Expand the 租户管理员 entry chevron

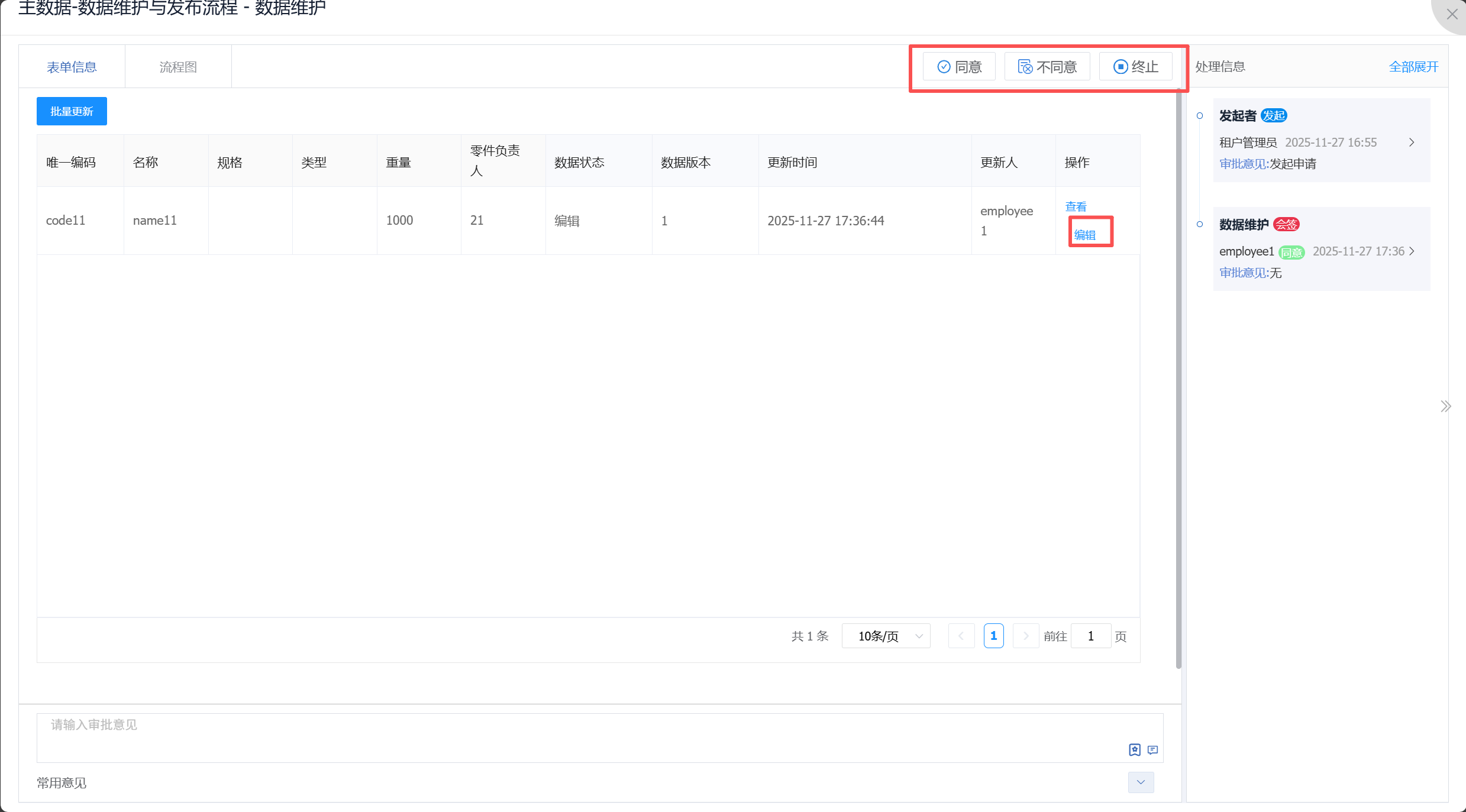point(1412,143)
